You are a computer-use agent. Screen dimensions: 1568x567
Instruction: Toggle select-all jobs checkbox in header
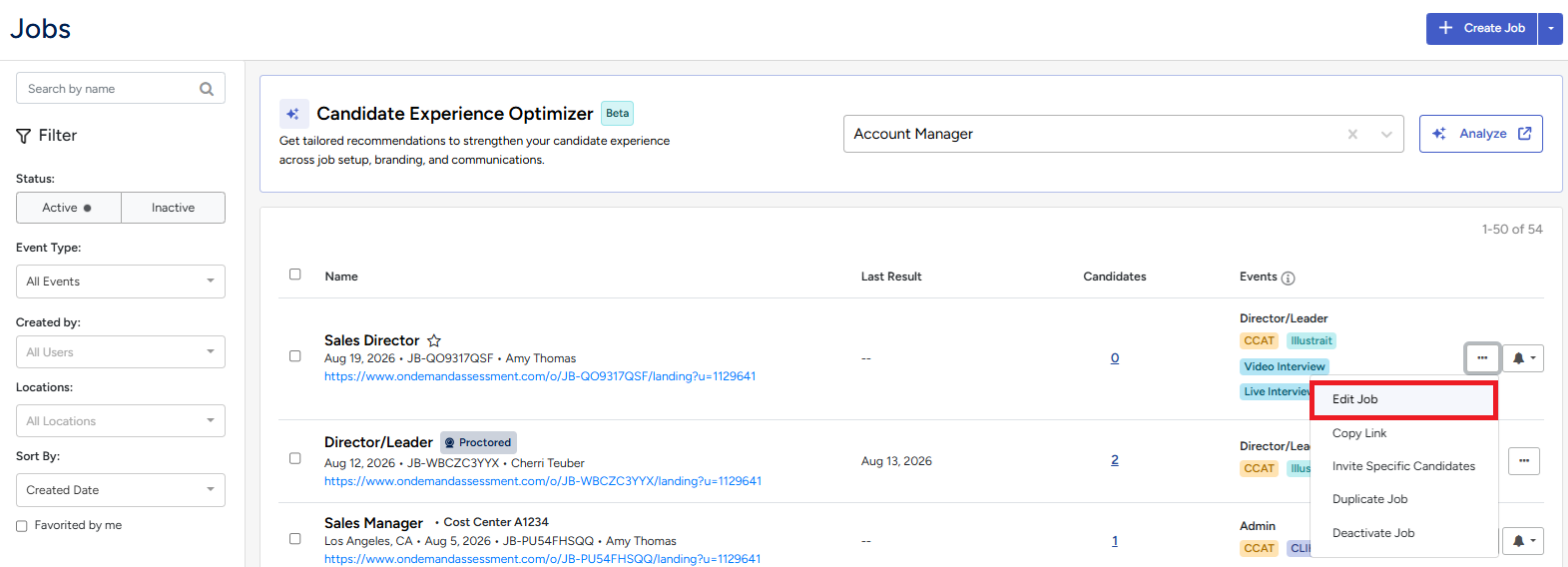295,275
